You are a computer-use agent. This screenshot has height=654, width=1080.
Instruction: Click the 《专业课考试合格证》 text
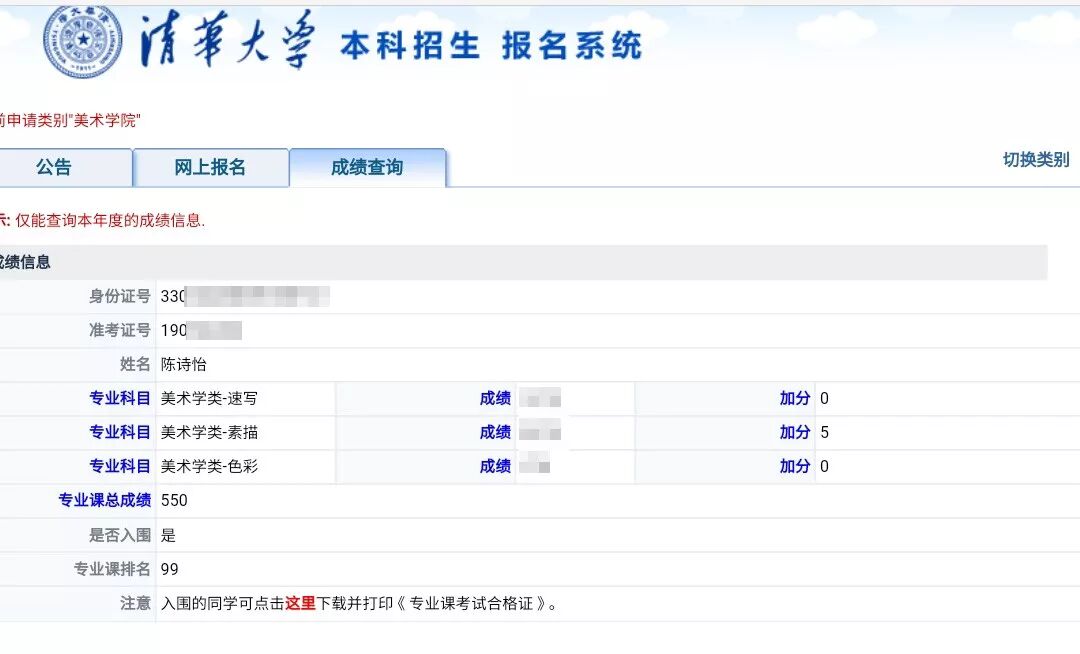(x=472, y=604)
